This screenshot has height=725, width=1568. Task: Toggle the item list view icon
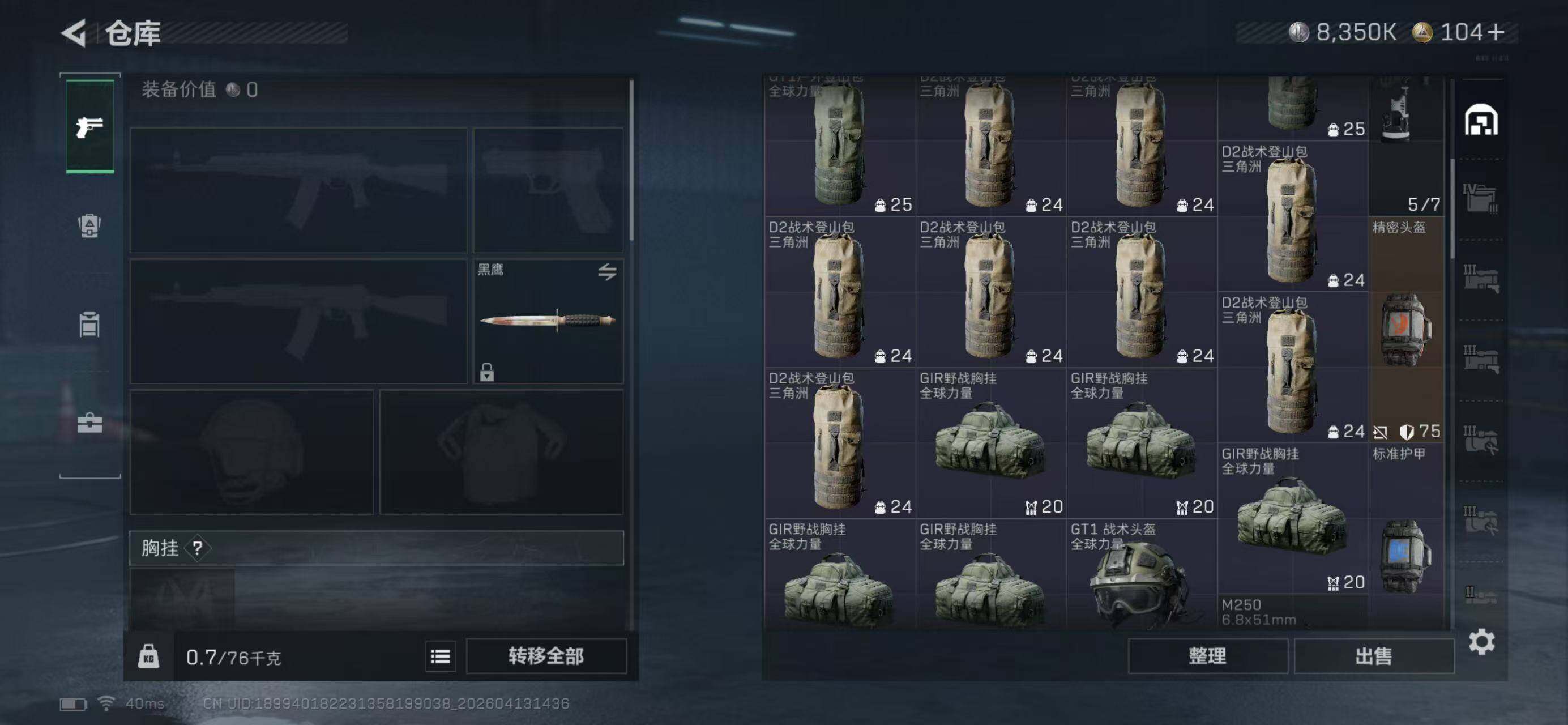440,656
